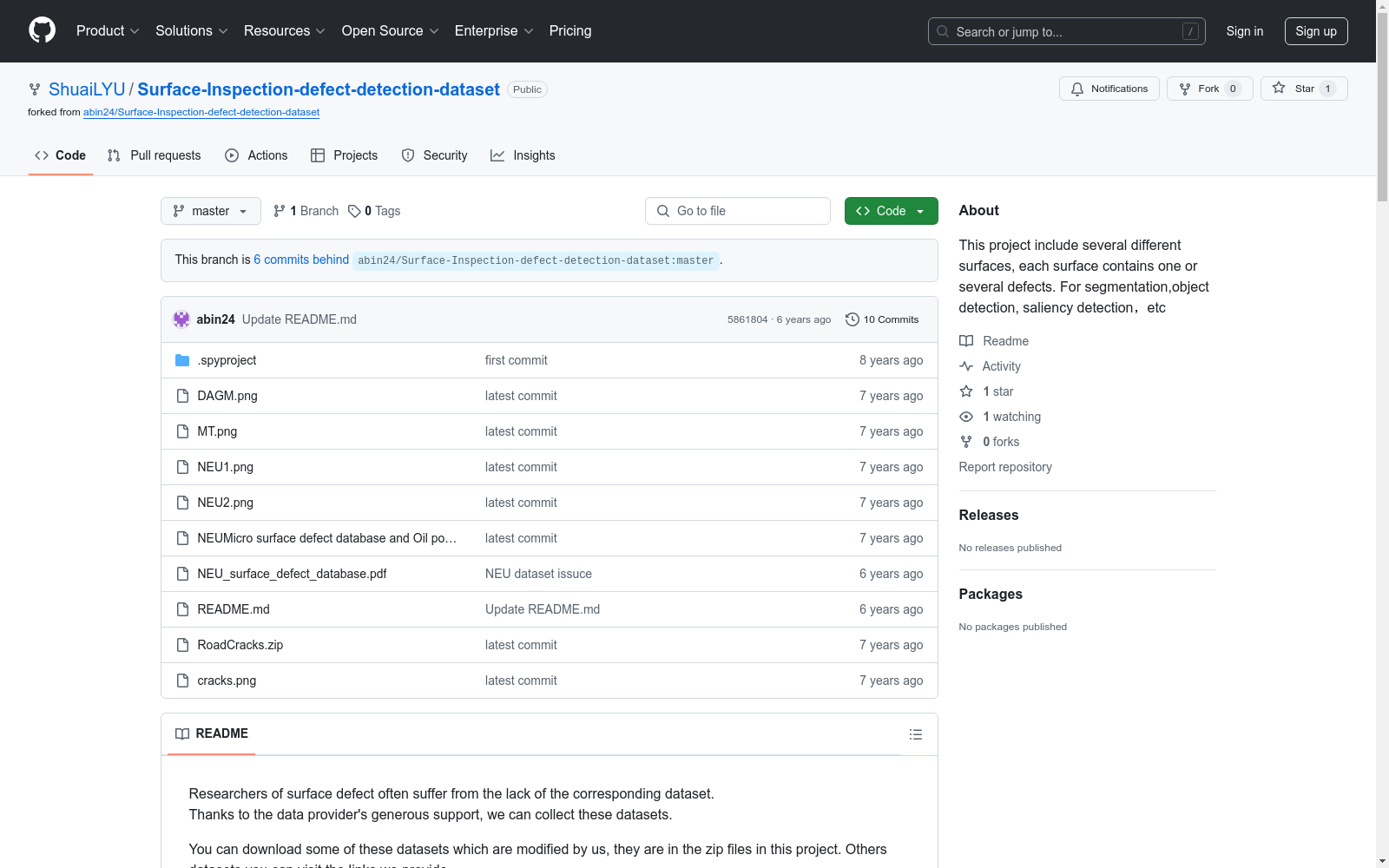Open the .spyproject folder
The width and height of the screenshot is (1389, 868).
pyautogui.click(x=227, y=360)
